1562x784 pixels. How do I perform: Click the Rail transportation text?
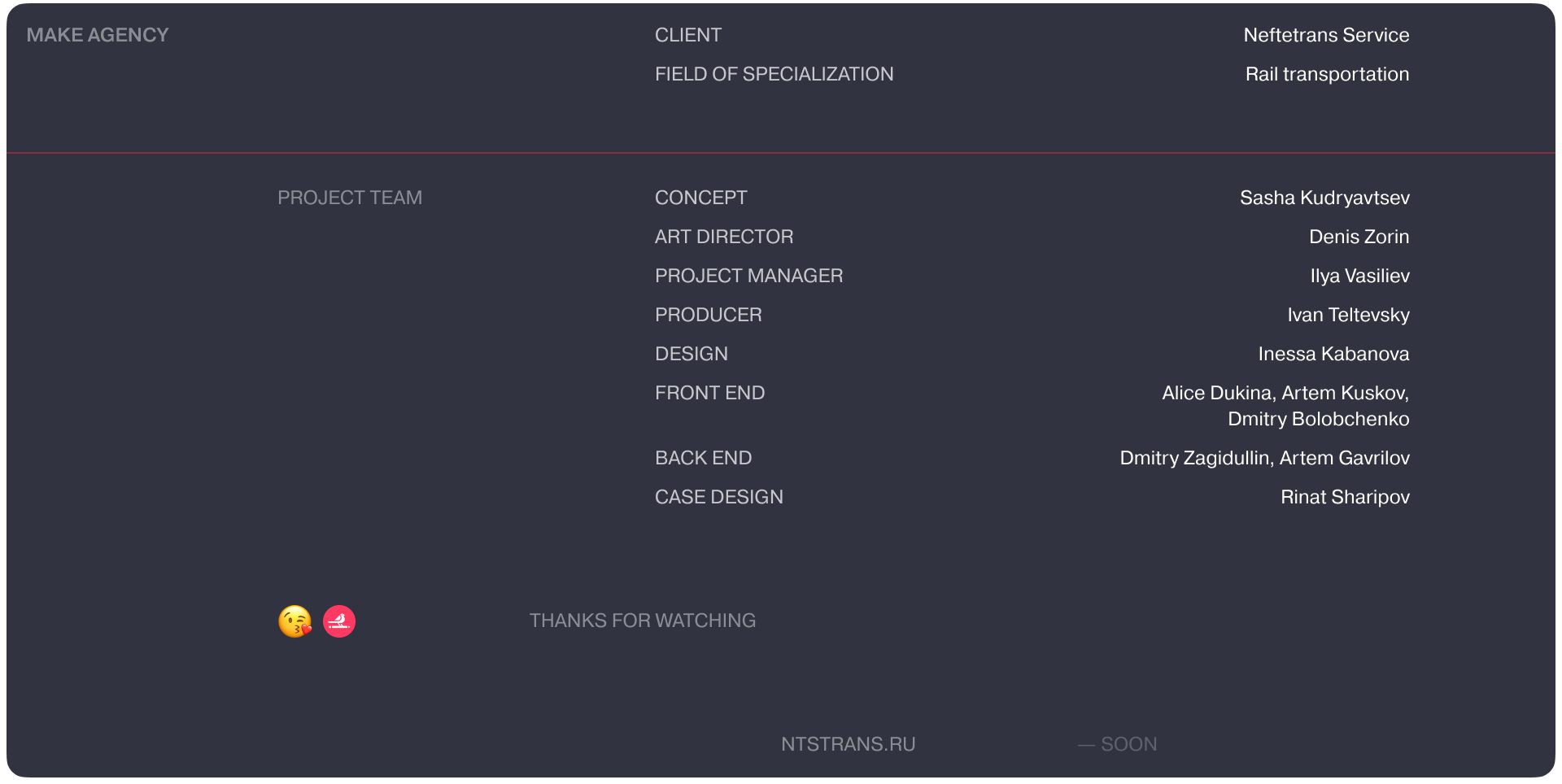pos(1327,74)
